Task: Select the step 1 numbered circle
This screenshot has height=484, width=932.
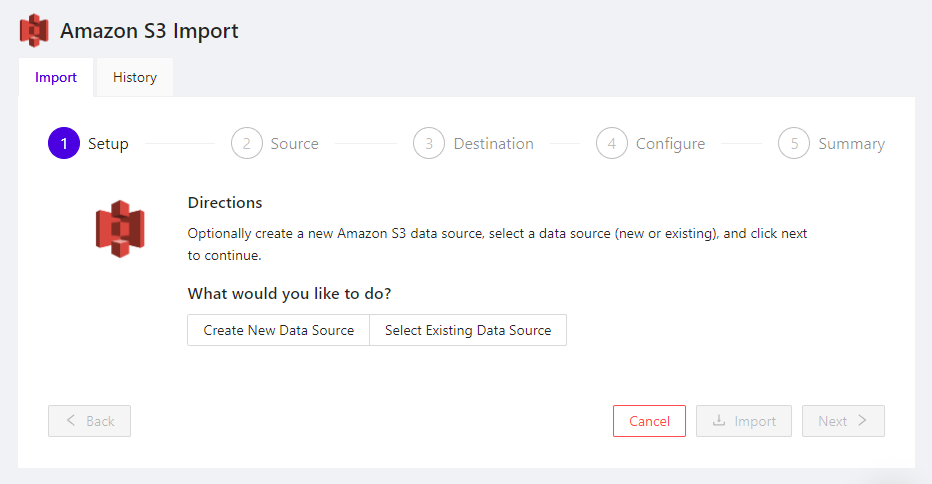Action: click(x=64, y=144)
